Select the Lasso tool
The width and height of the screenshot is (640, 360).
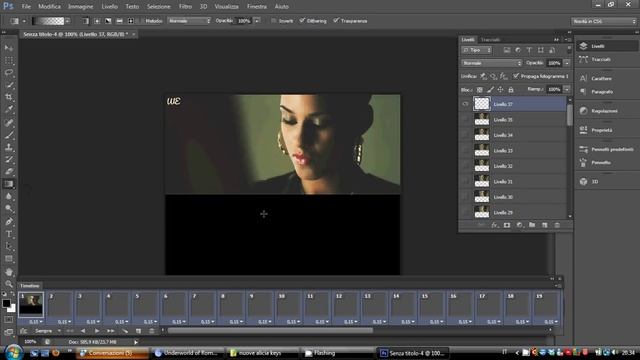(x=9, y=73)
